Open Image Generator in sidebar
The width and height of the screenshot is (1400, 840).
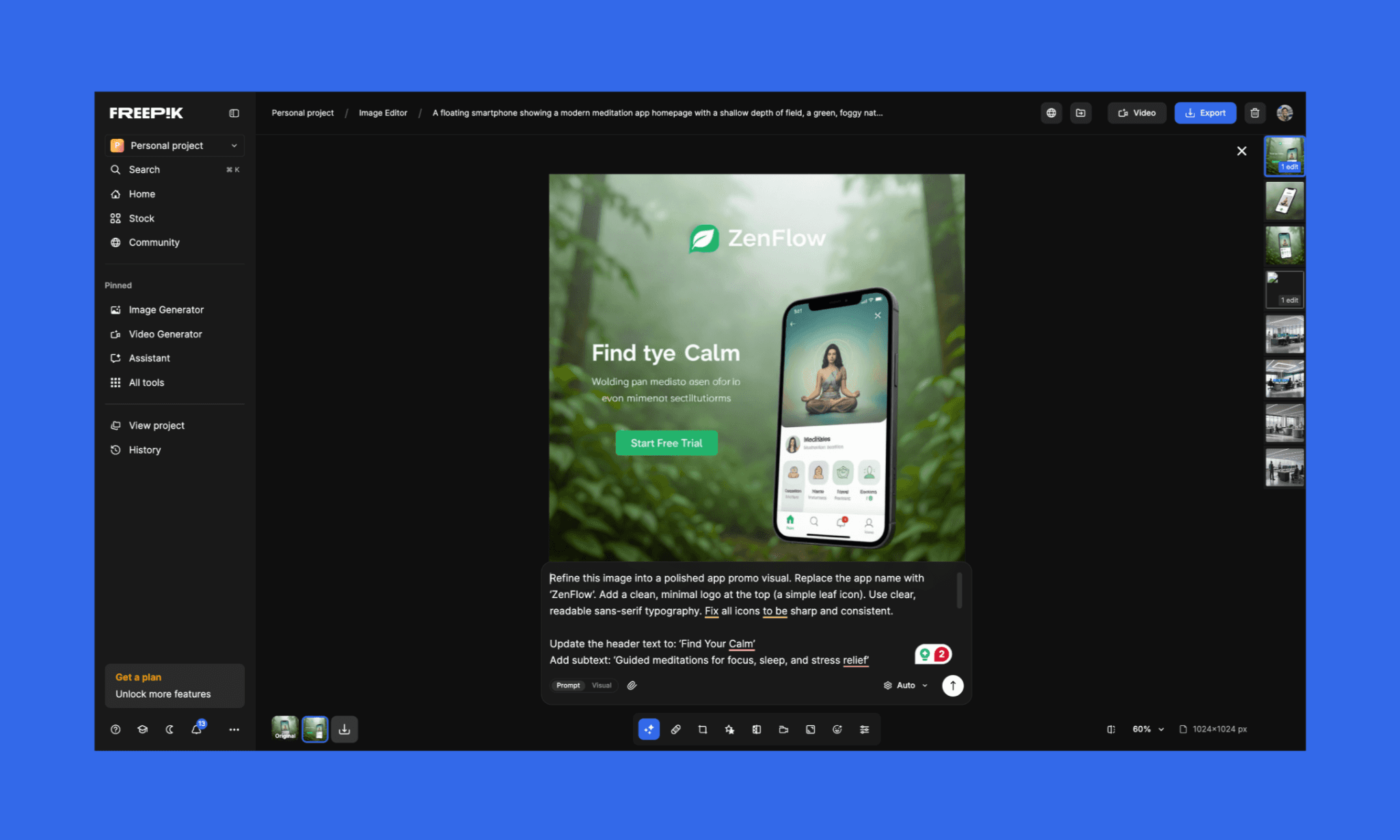(166, 310)
